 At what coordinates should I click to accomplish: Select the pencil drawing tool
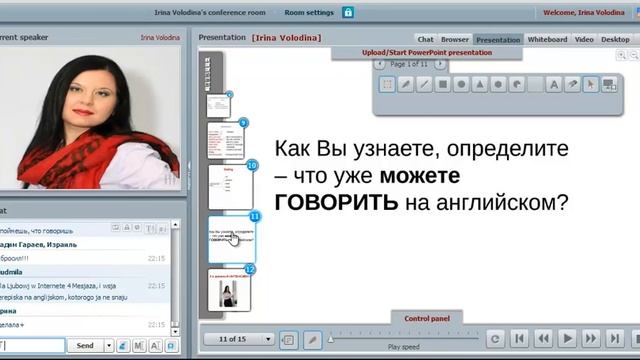tap(406, 84)
